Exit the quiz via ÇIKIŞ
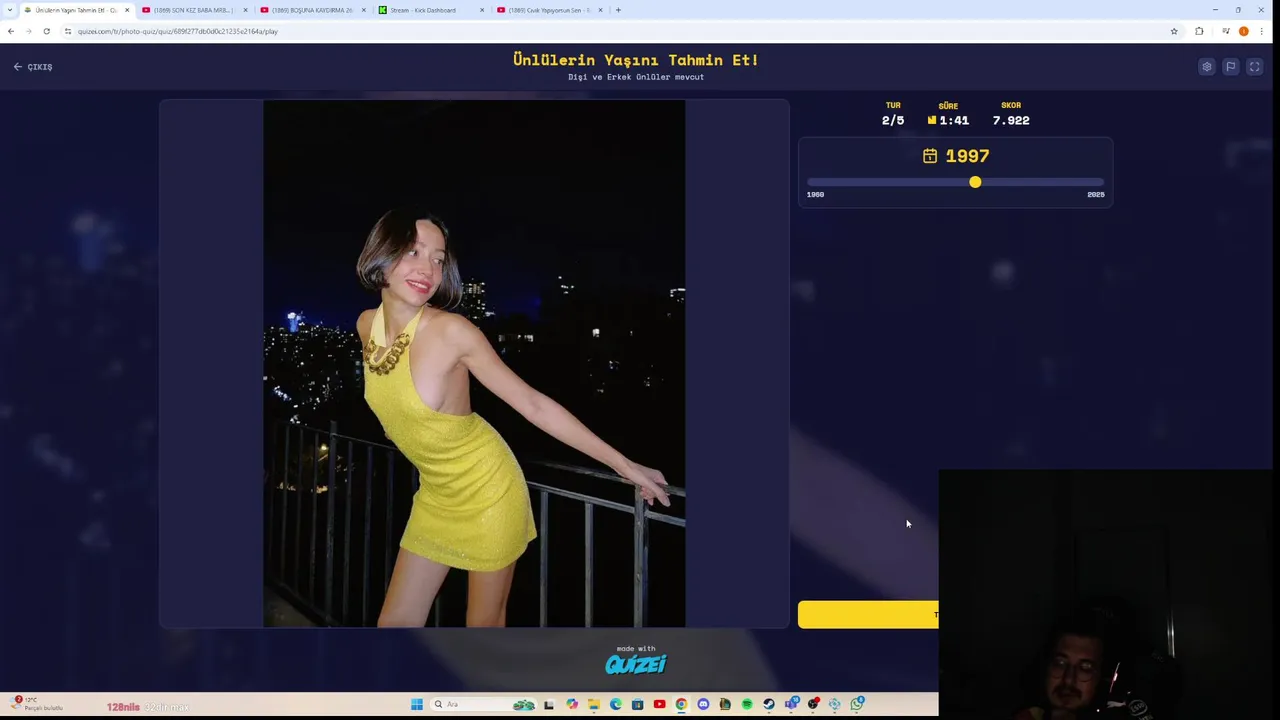The width and height of the screenshot is (1280, 720). pos(33,67)
